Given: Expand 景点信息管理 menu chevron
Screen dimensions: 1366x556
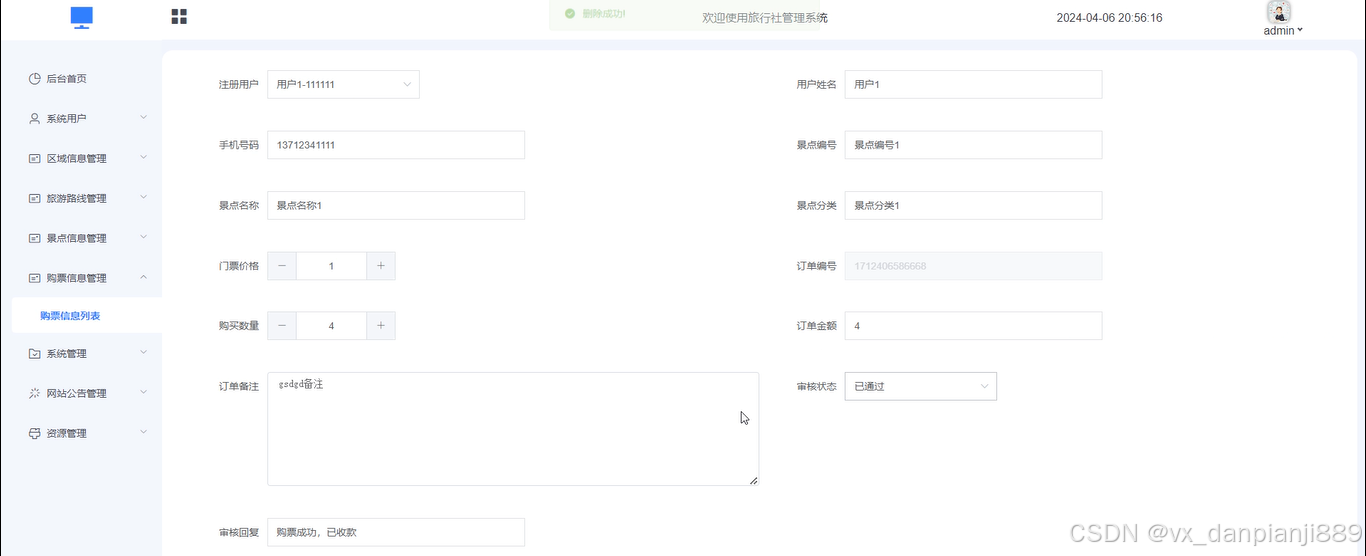Looking at the screenshot, I should click(143, 238).
